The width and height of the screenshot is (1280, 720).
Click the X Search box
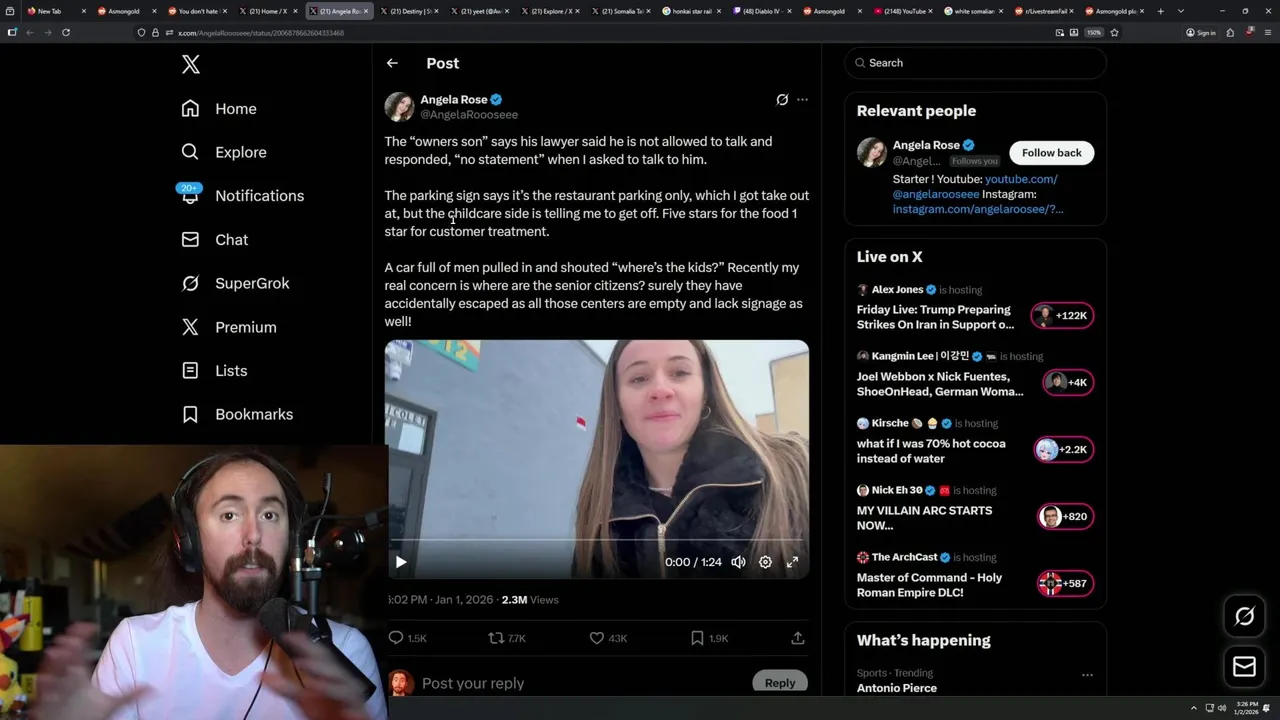click(975, 63)
